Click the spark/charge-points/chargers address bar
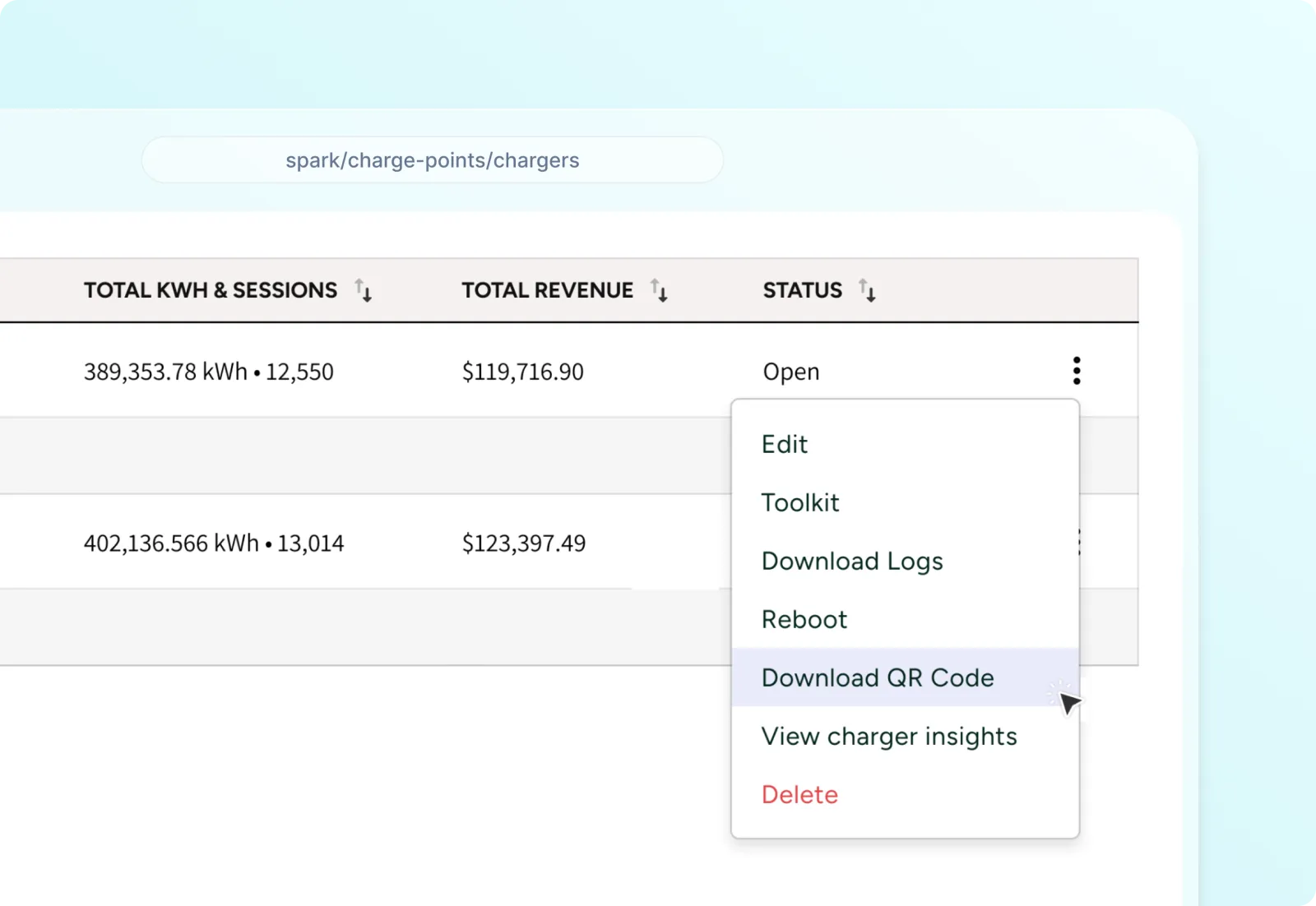This screenshot has width=1316, height=906. 433,160
